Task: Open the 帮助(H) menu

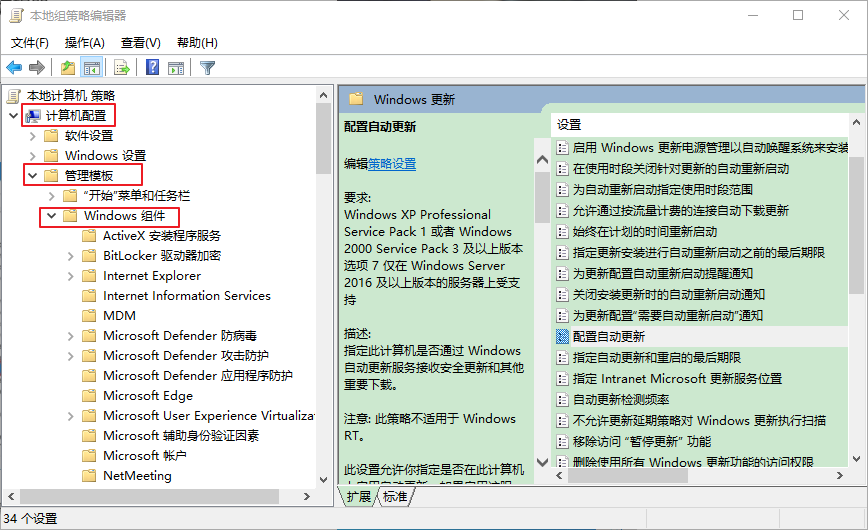Action: (197, 43)
